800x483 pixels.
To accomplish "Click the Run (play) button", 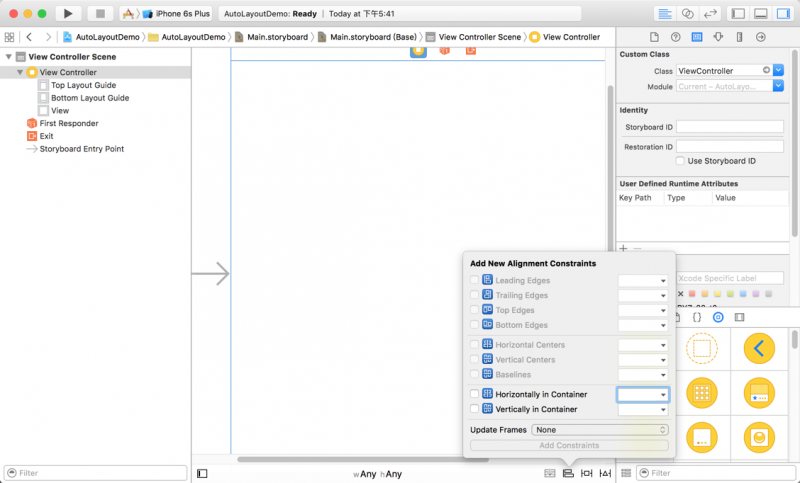I will click(x=68, y=13).
